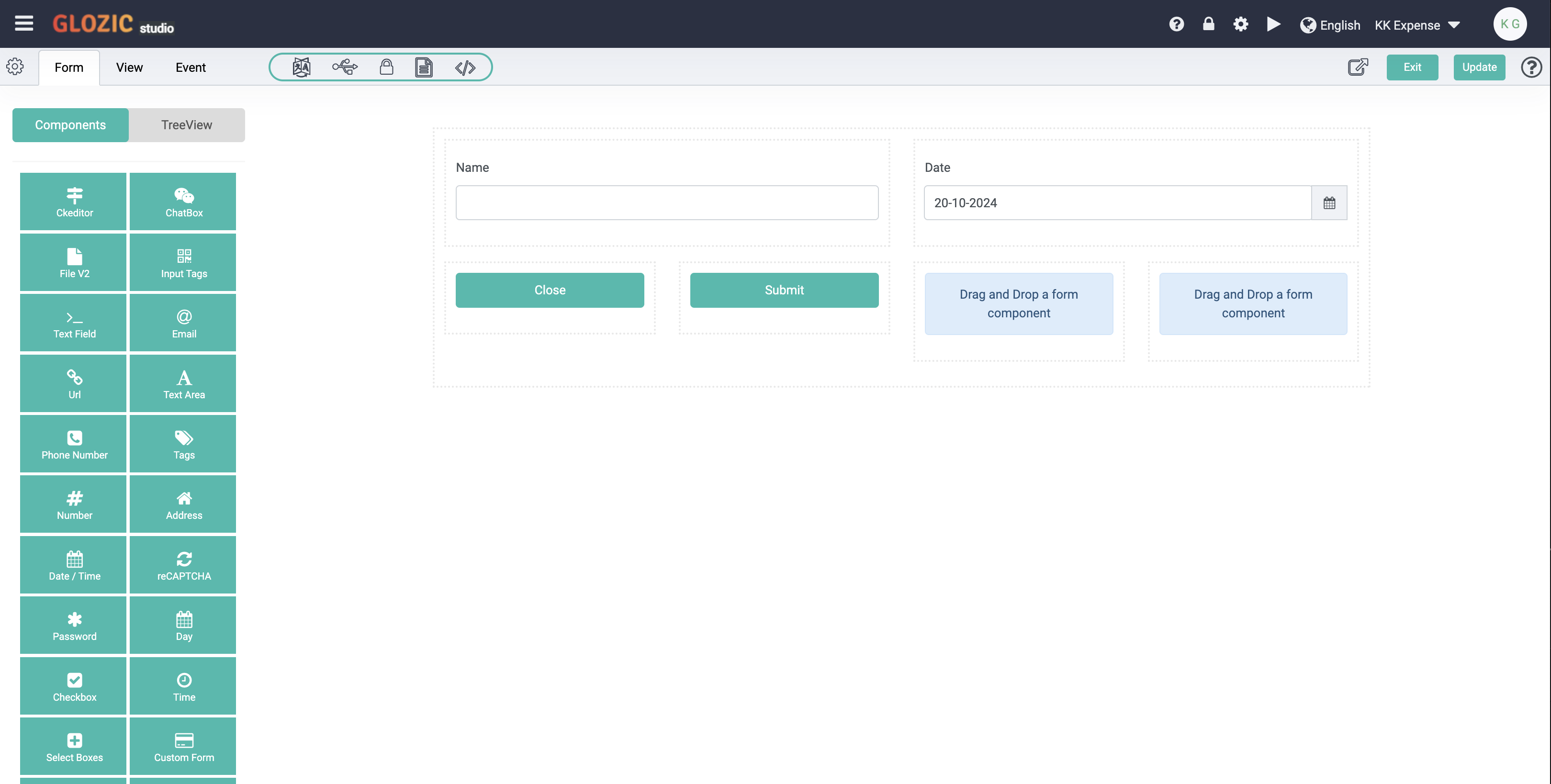Click the play preview icon
The image size is (1551, 784).
click(1273, 24)
